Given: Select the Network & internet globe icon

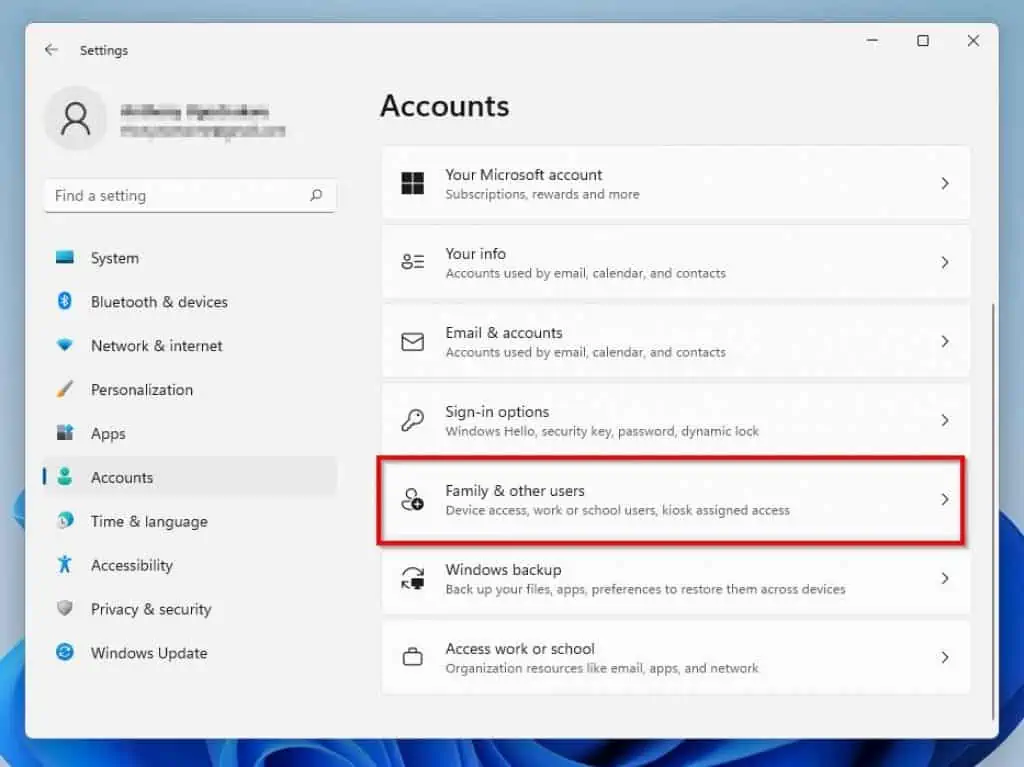Looking at the screenshot, I should tap(65, 346).
